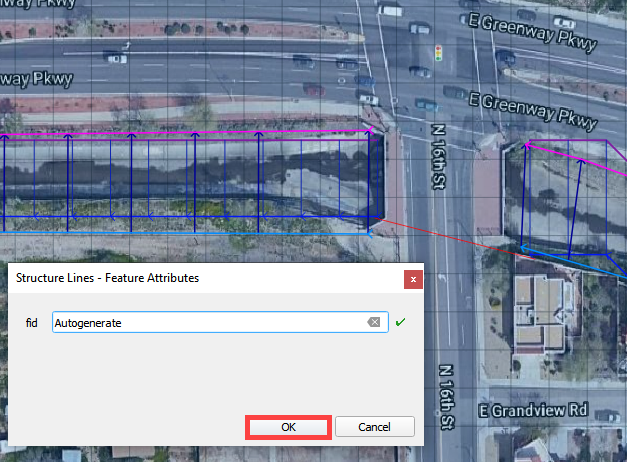Cancel the Structure Lines attribute dialog
The height and width of the screenshot is (462, 627).
(x=374, y=427)
